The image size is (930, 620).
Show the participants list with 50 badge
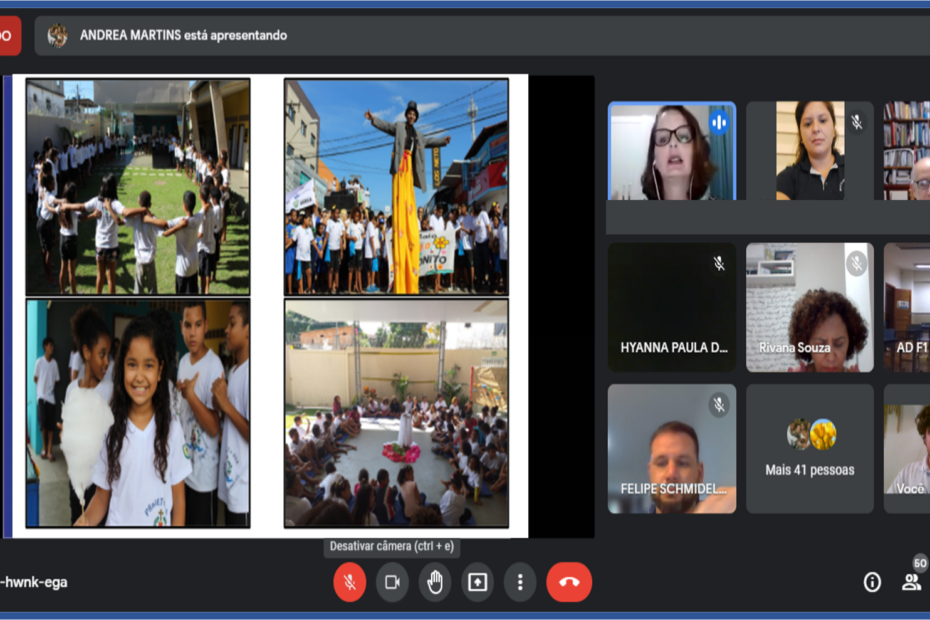(911, 581)
